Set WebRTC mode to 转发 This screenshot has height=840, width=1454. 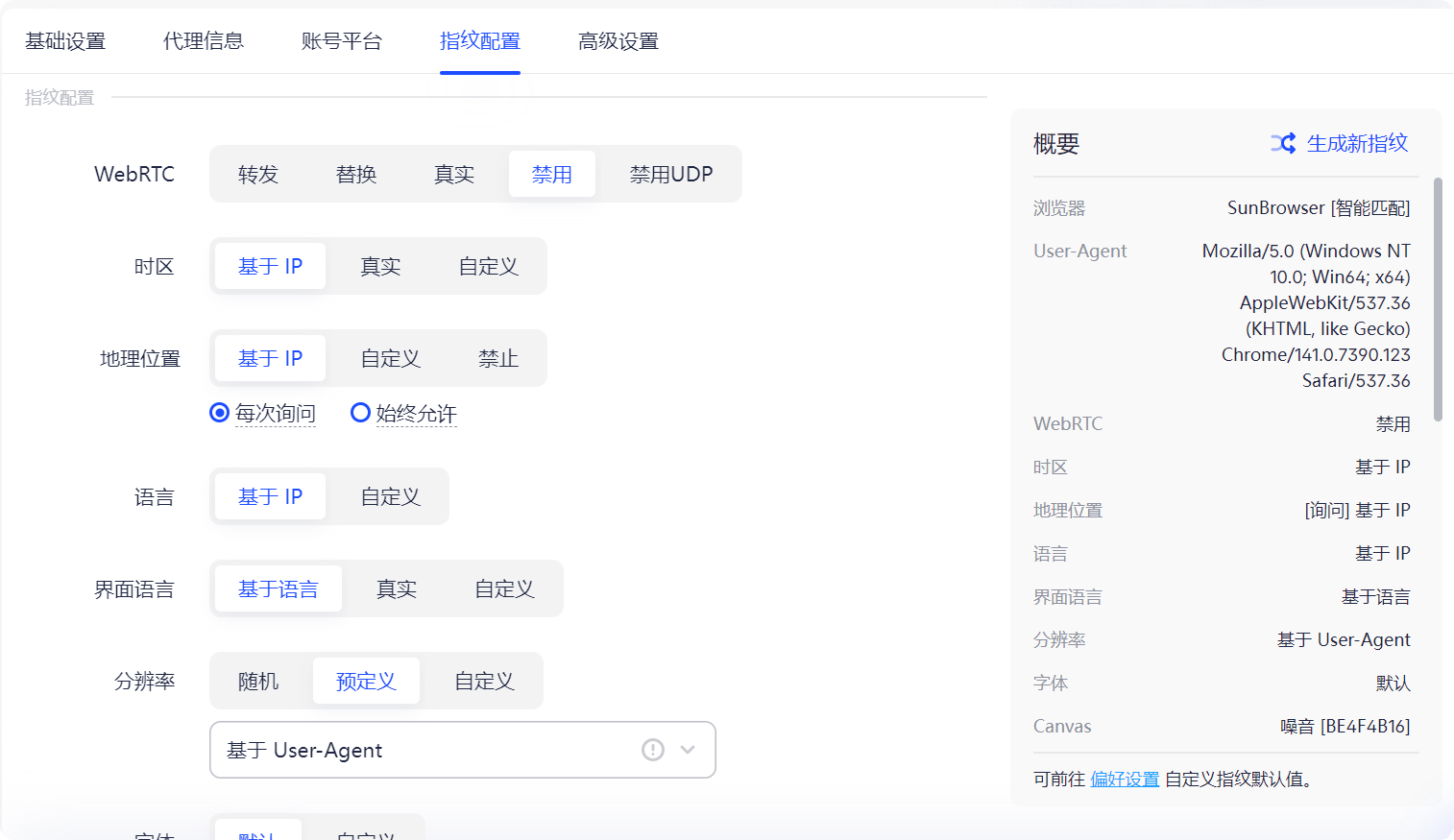(257, 174)
